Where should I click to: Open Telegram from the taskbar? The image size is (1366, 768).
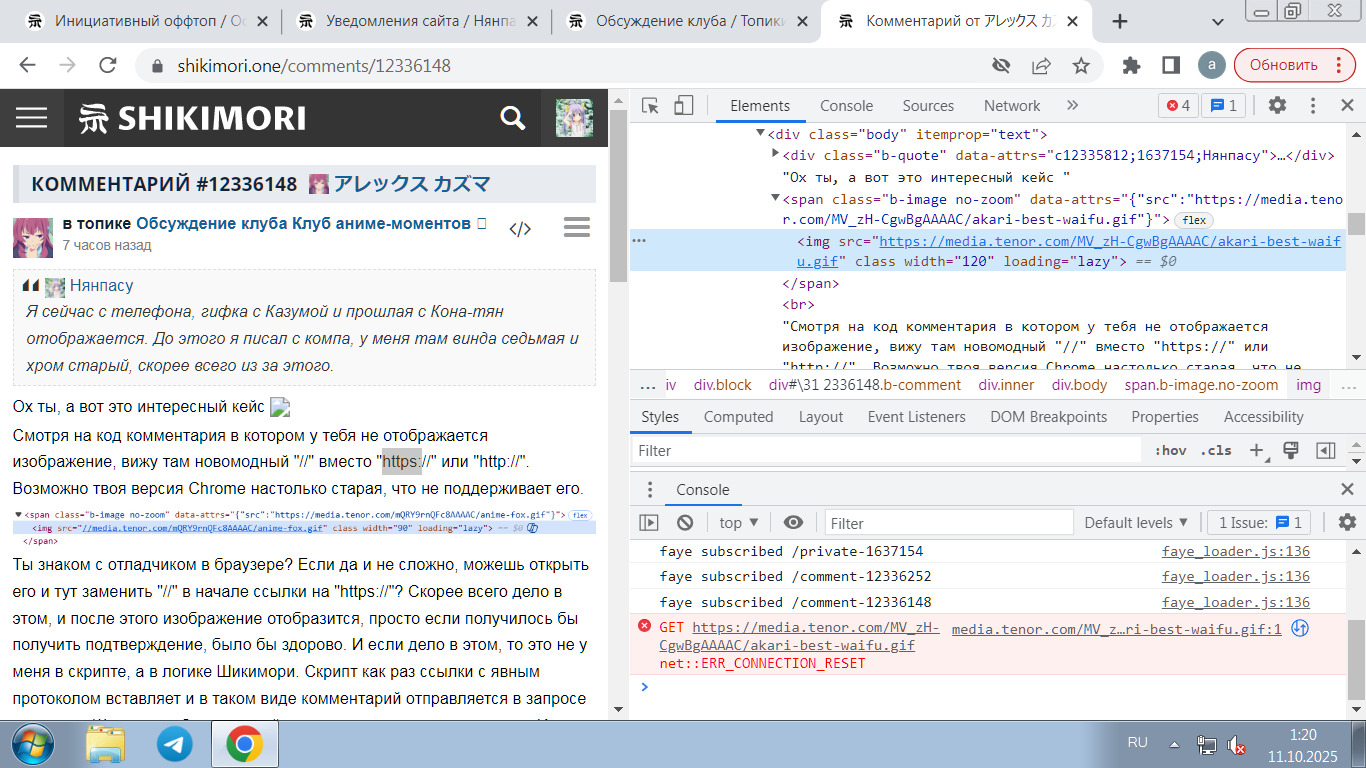(175, 744)
